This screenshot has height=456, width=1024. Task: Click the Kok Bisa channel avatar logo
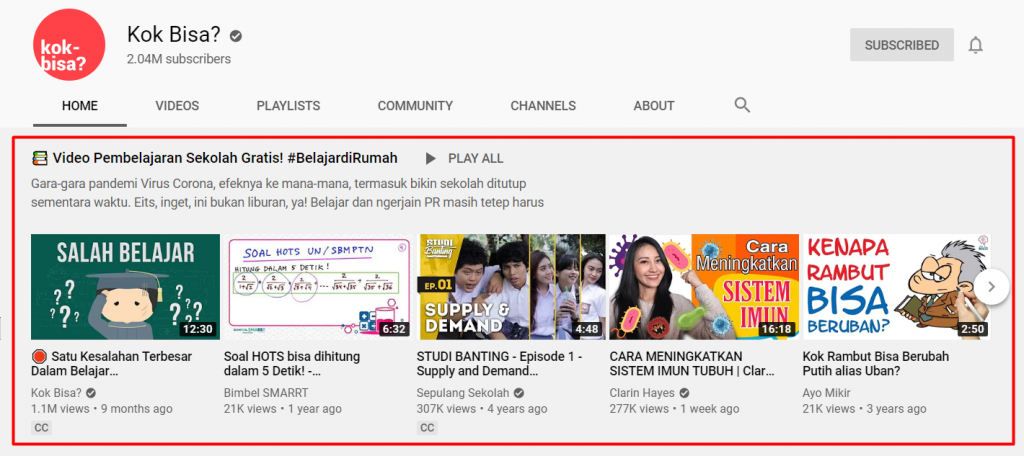tap(69, 45)
